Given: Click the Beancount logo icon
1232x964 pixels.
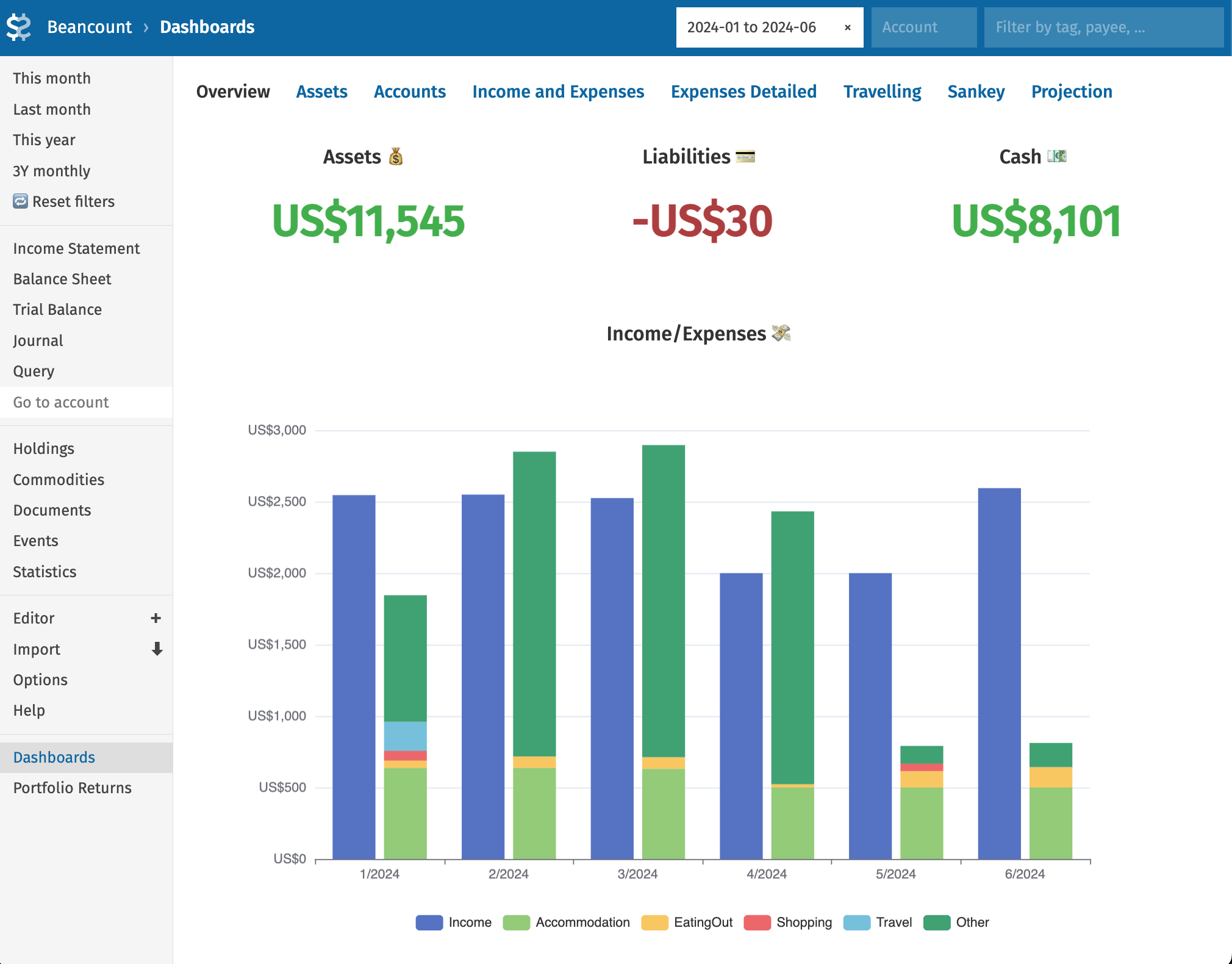Looking at the screenshot, I should click(18, 27).
